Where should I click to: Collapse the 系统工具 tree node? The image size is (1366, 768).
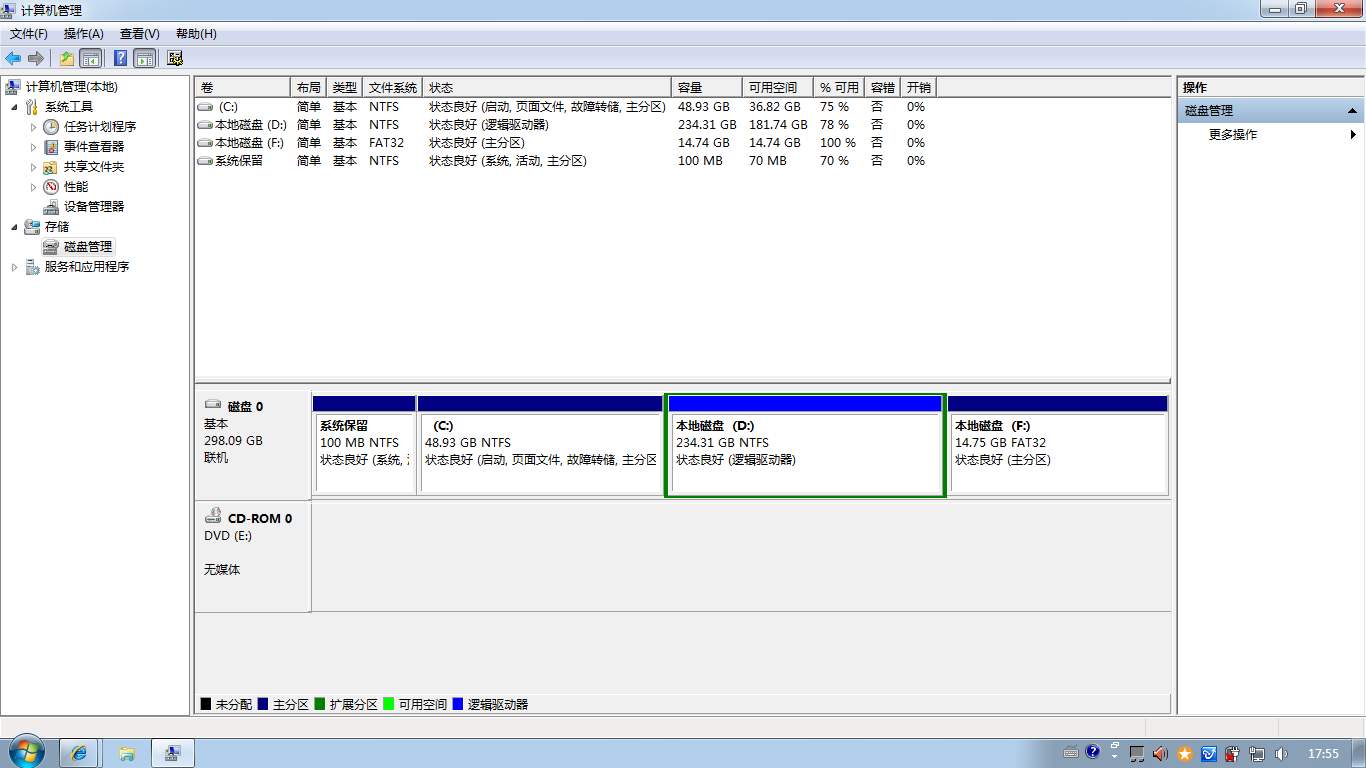[14, 107]
